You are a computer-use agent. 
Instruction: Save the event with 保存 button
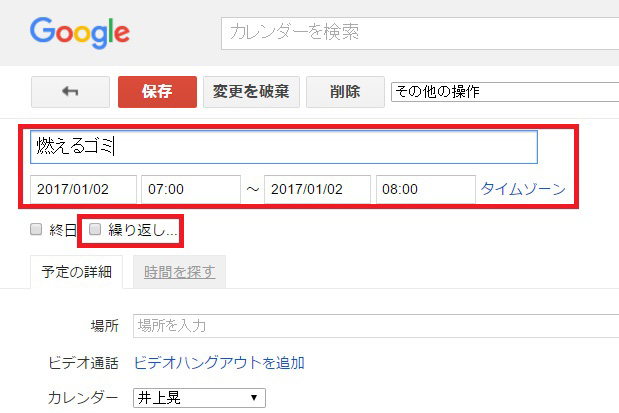(157, 92)
